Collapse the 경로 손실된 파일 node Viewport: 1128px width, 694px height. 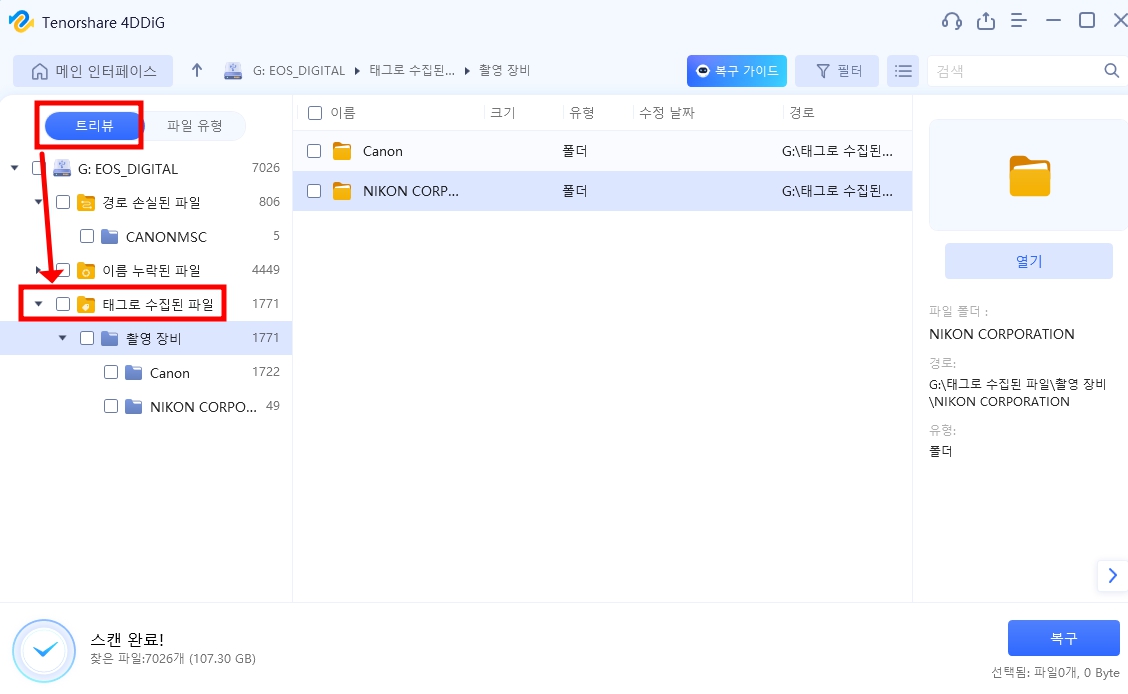(38, 202)
